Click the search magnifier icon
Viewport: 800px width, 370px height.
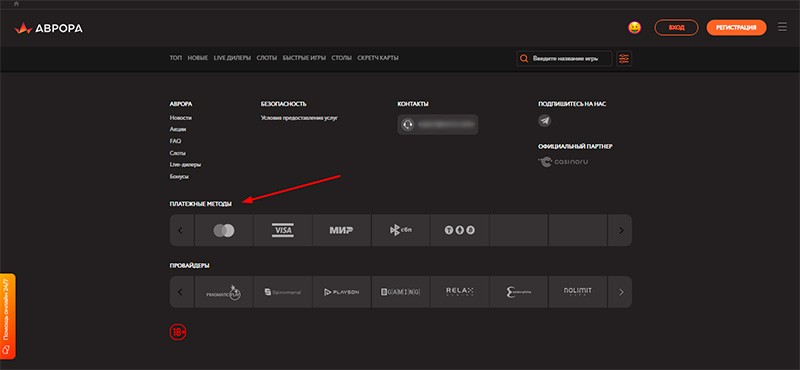click(x=523, y=59)
